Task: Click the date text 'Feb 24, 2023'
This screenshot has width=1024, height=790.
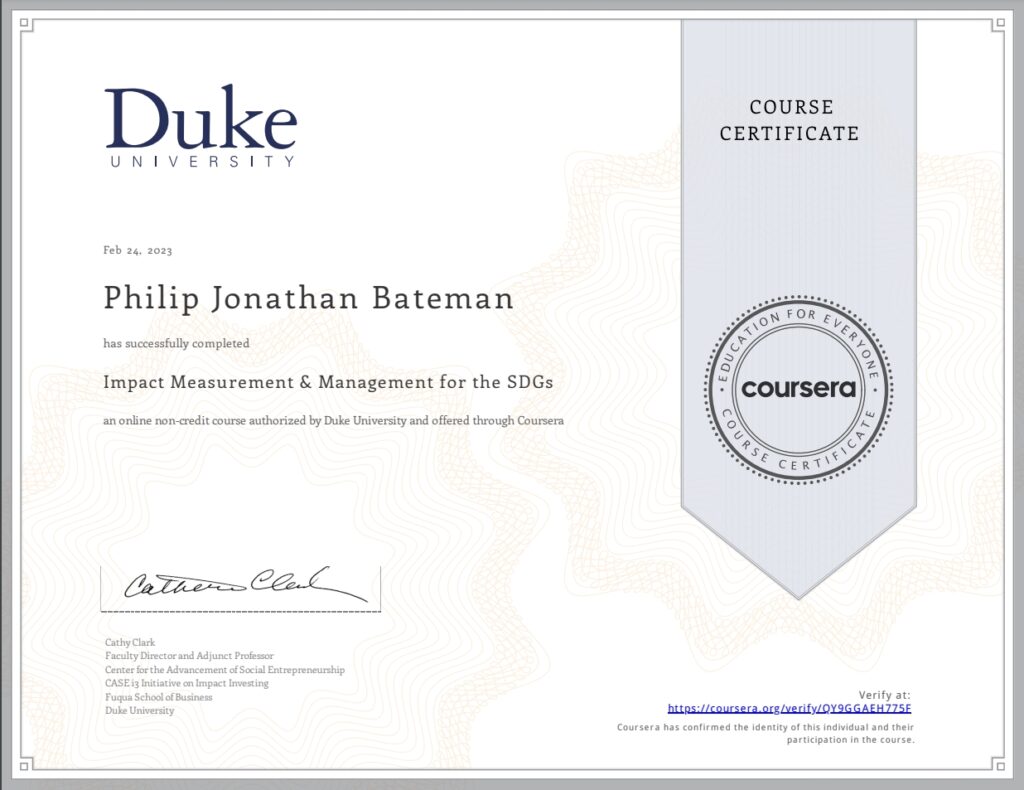Action: pyautogui.click(x=138, y=251)
